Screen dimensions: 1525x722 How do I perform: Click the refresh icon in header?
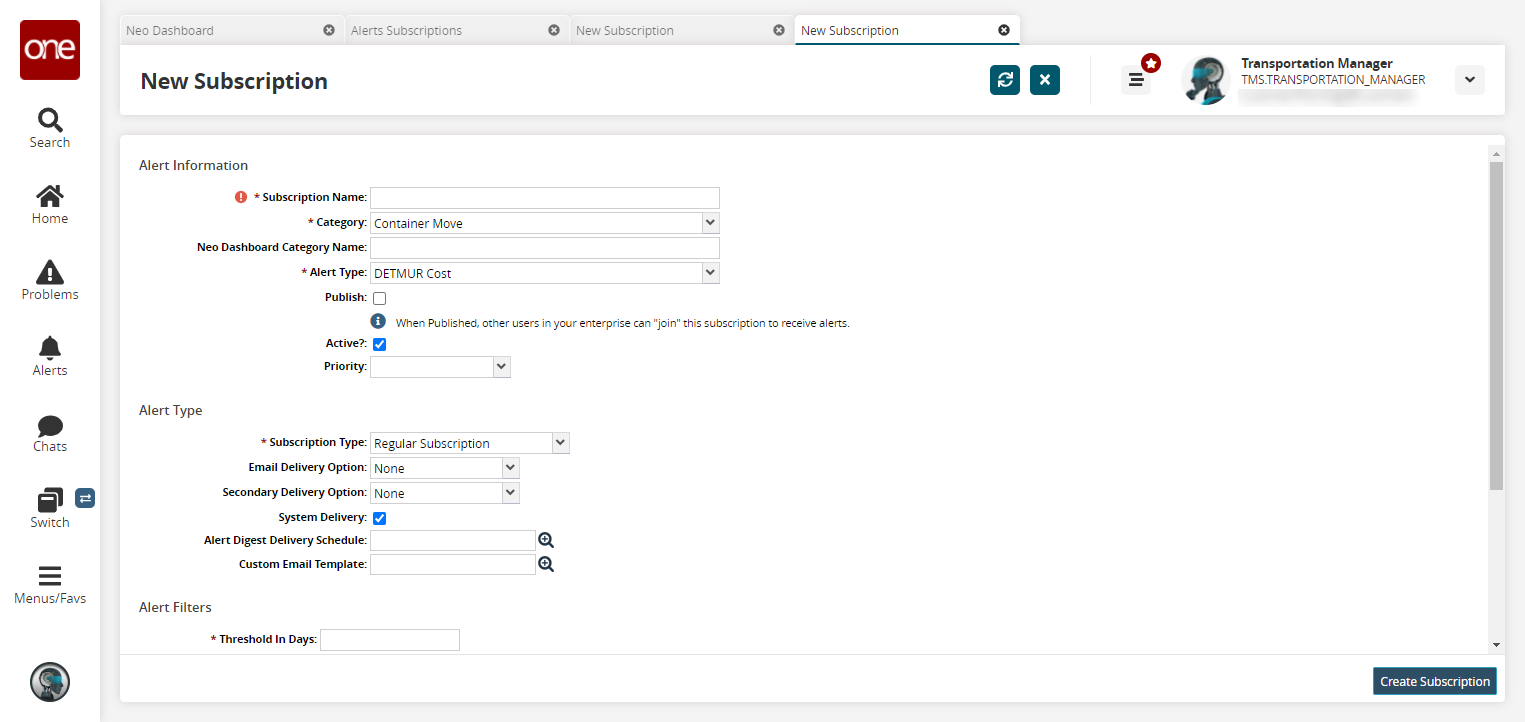1004,80
